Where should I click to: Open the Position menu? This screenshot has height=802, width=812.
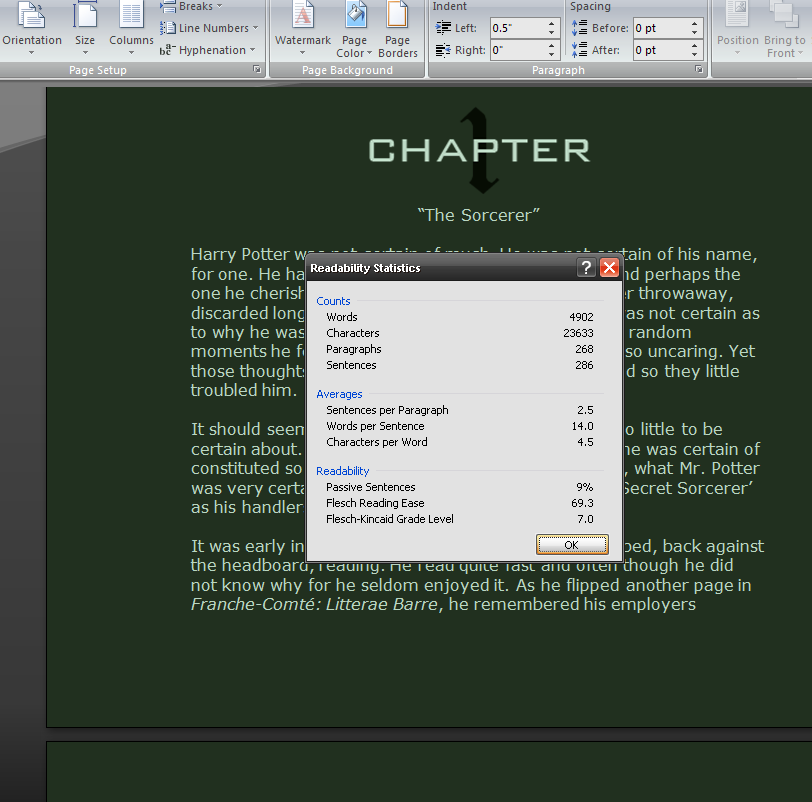(x=737, y=28)
